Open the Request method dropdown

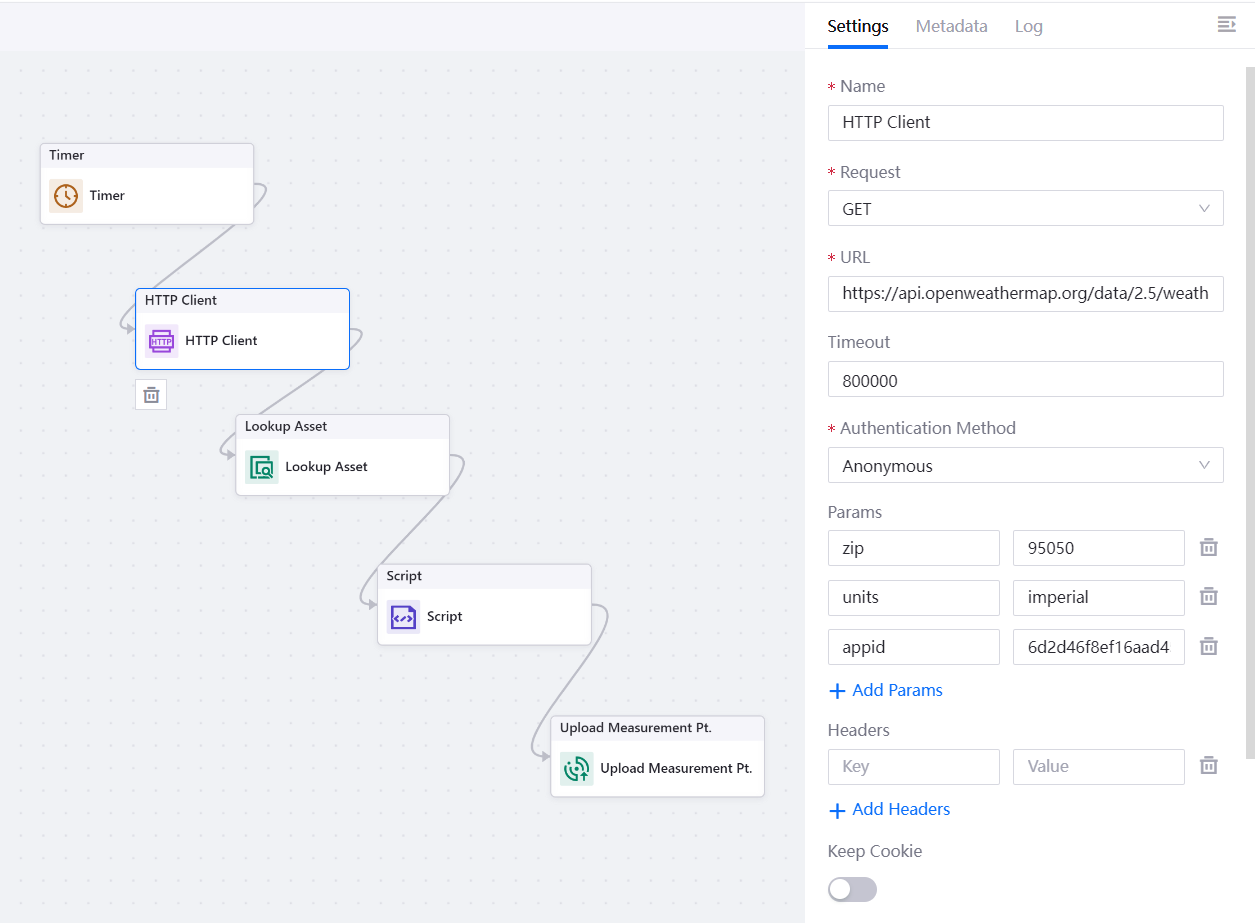pos(1025,209)
